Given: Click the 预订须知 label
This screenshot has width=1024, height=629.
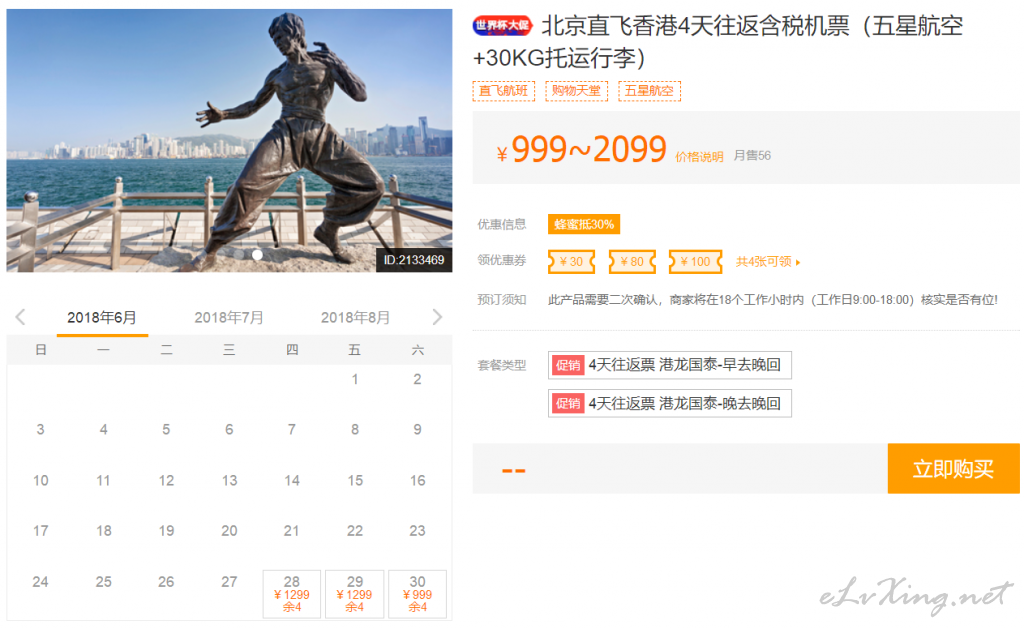Looking at the screenshot, I should point(502,300).
